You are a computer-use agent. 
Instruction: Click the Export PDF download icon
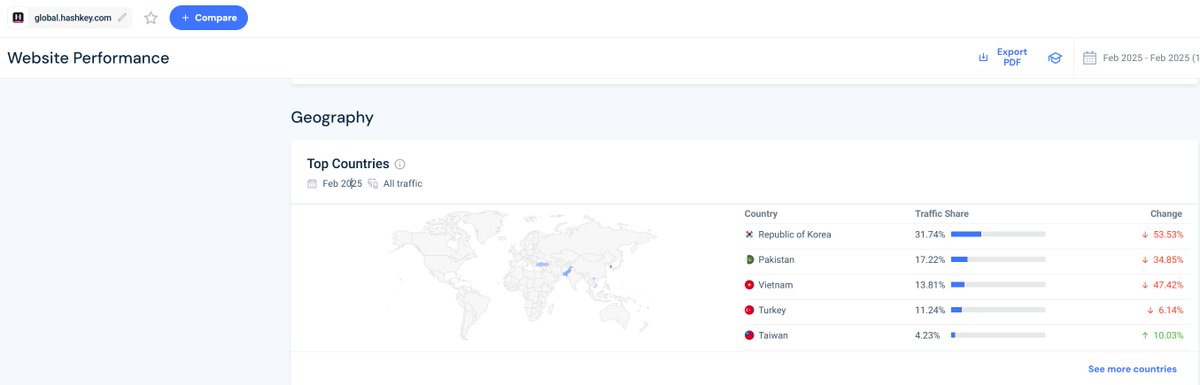(983, 57)
